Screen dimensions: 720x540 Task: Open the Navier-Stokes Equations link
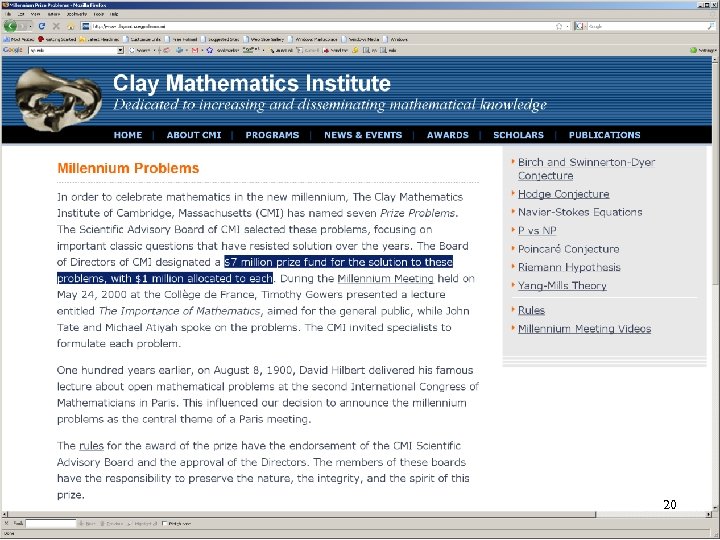(580, 212)
